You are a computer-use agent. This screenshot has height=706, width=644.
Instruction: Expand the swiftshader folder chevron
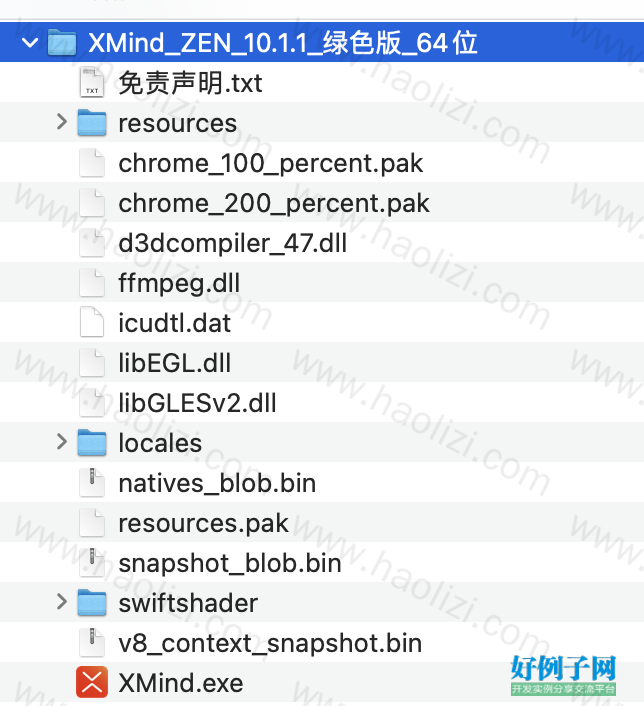pyautogui.click(x=62, y=602)
